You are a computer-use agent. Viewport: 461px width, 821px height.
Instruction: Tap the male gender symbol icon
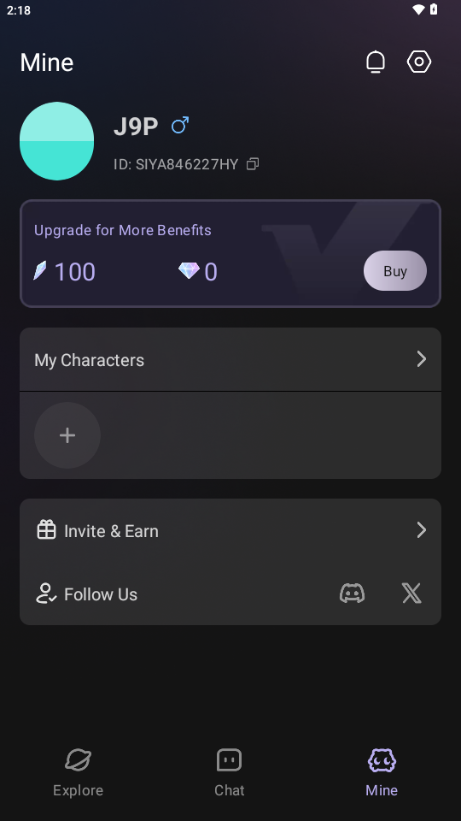[180, 126]
